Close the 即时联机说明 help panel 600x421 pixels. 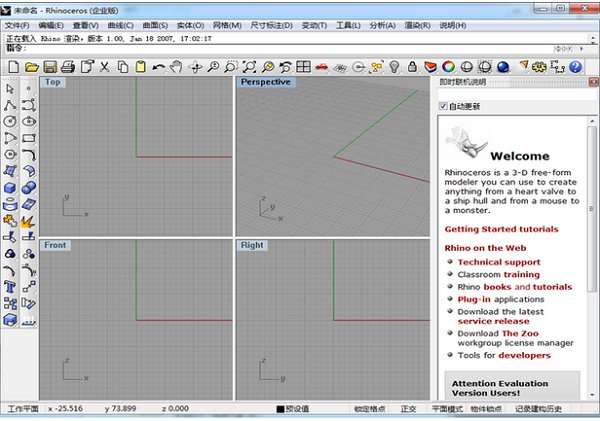click(593, 82)
